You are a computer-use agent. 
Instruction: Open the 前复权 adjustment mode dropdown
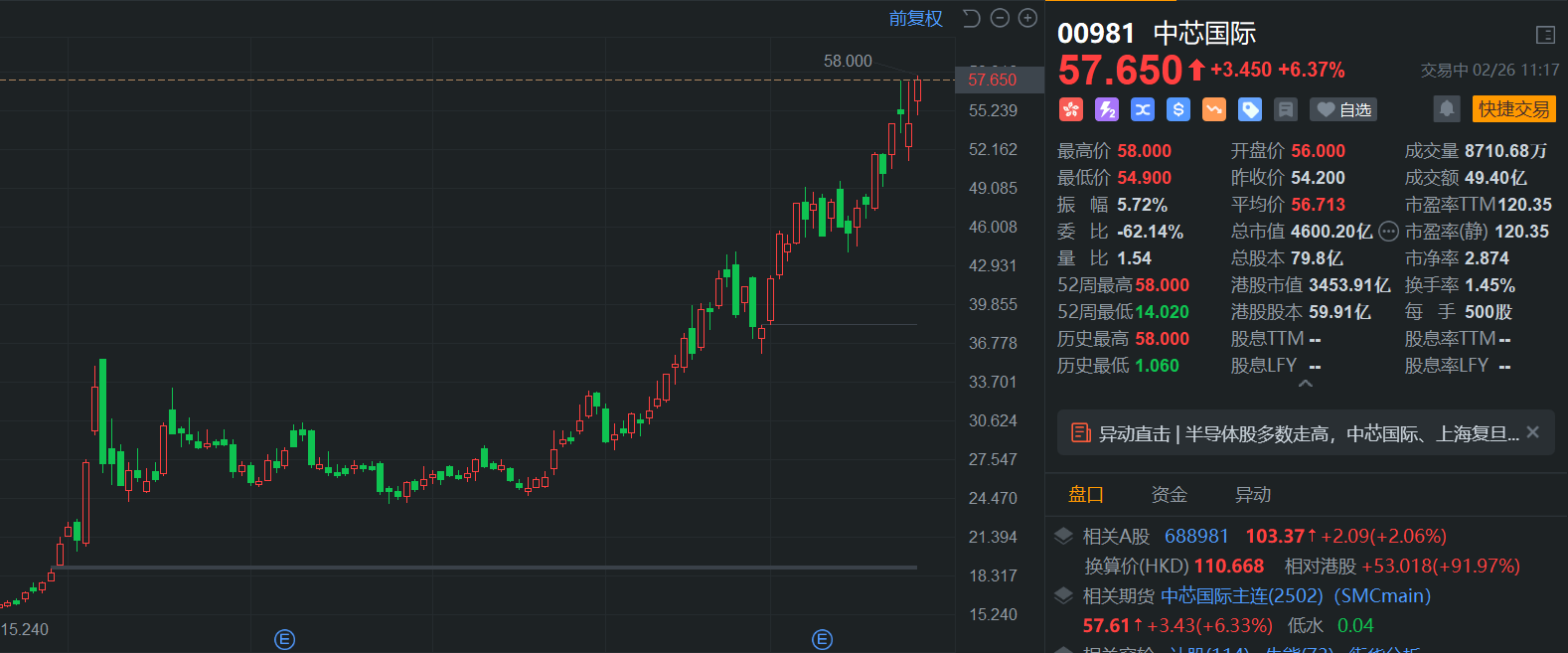pyautogui.click(x=915, y=19)
